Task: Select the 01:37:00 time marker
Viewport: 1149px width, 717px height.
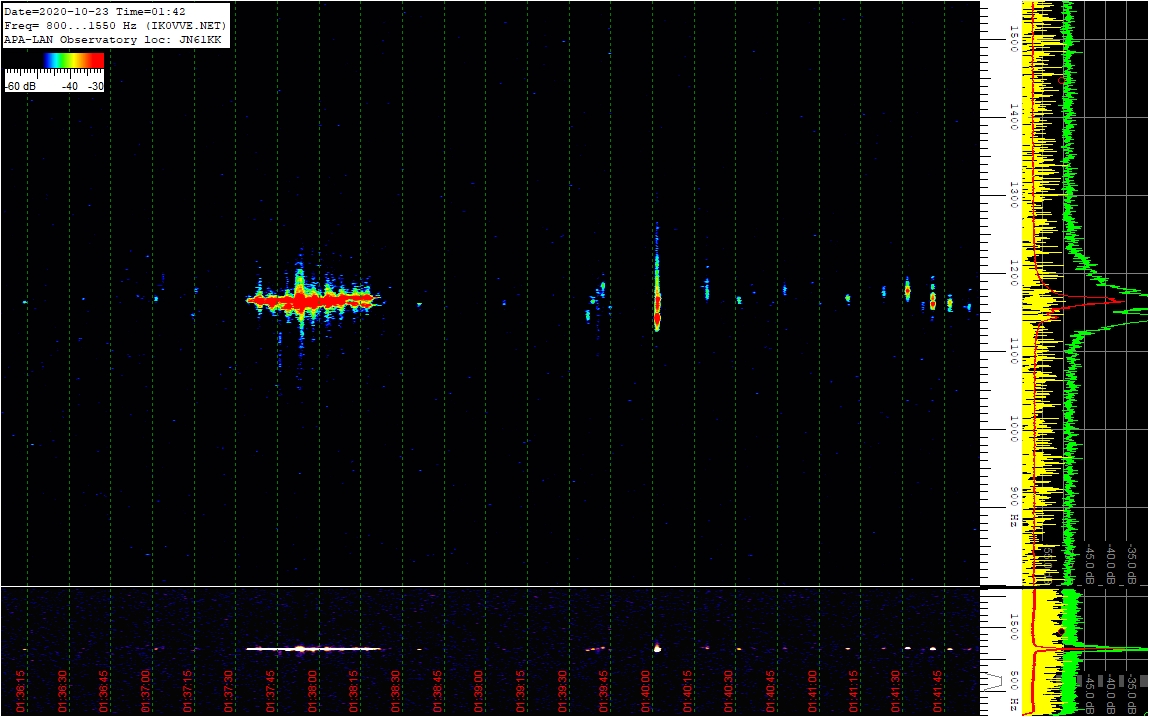Action: pos(145,691)
